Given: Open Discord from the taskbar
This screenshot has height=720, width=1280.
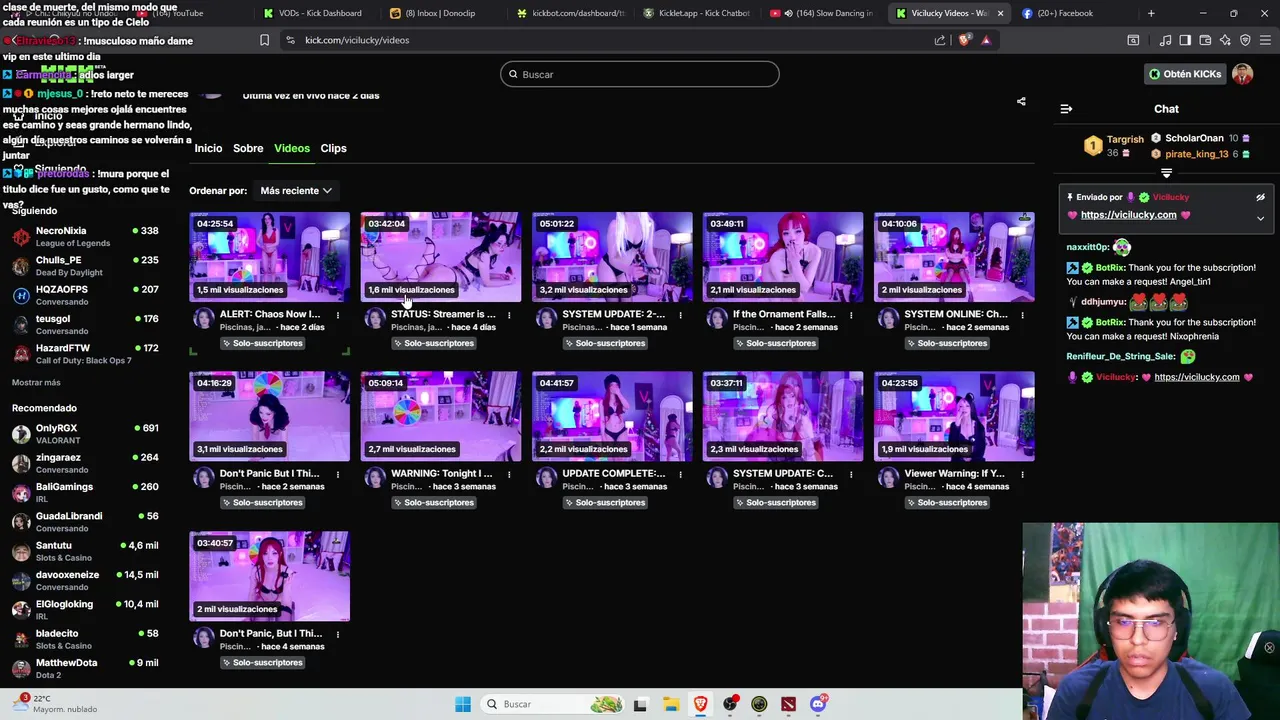Looking at the screenshot, I should point(818,704).
